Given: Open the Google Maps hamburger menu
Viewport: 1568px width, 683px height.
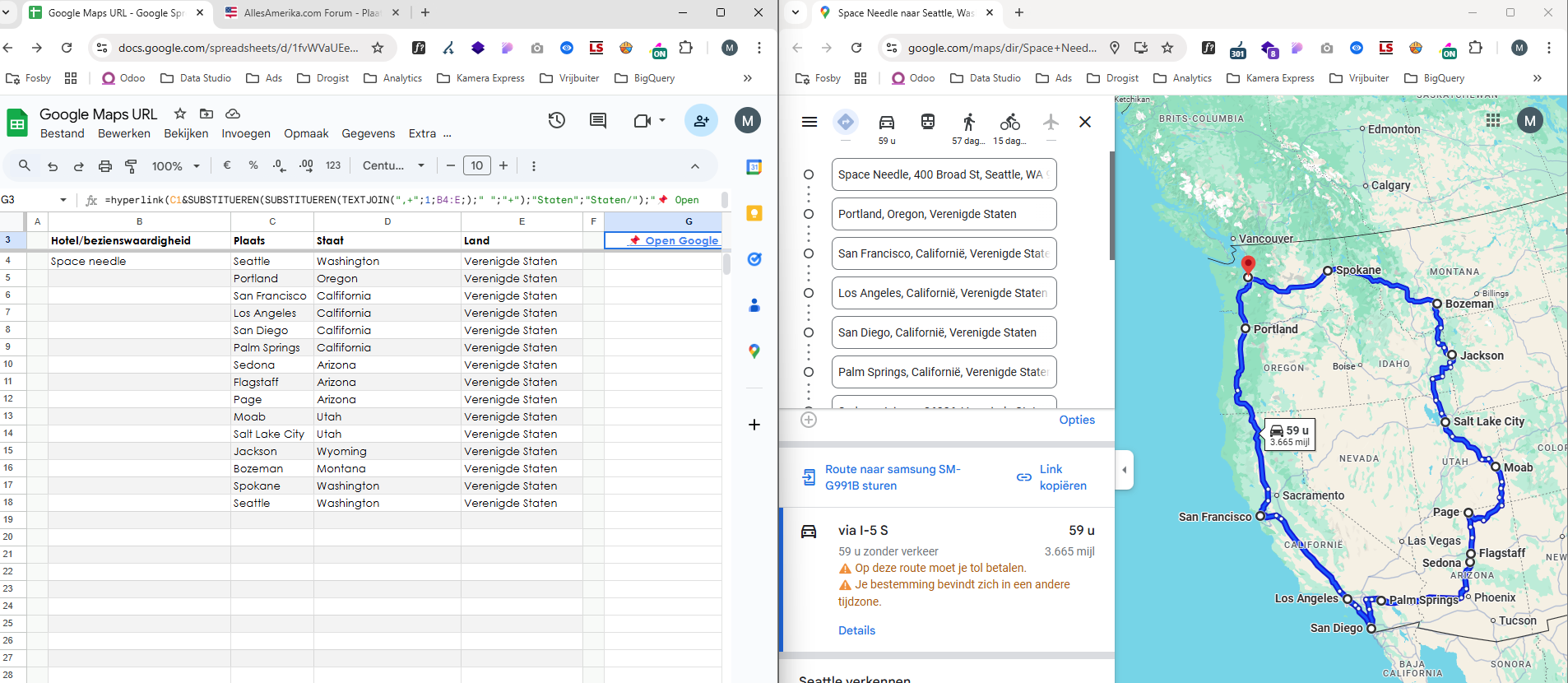Looking at the screenshot, I should point(810,122).
